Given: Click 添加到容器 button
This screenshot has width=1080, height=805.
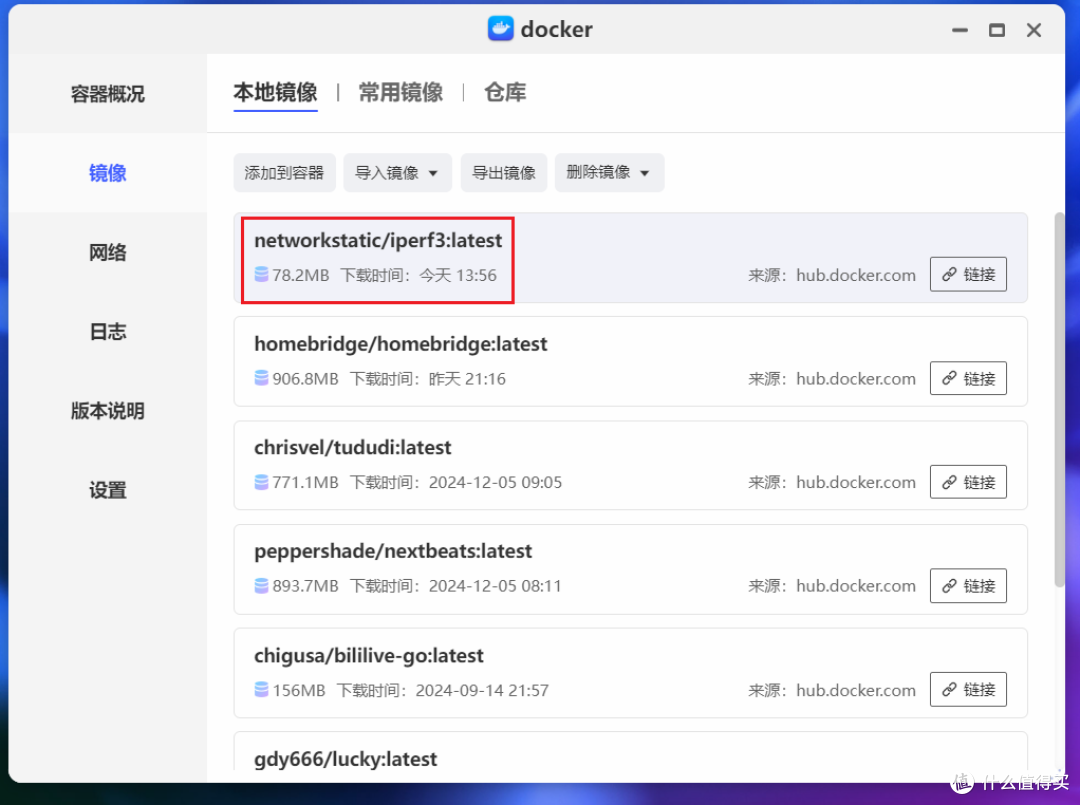Looking at the screenshot, I should (x=284, y=173).
